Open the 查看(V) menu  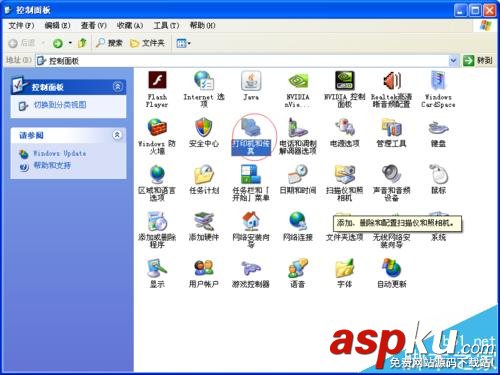click(x=94, y=25)
